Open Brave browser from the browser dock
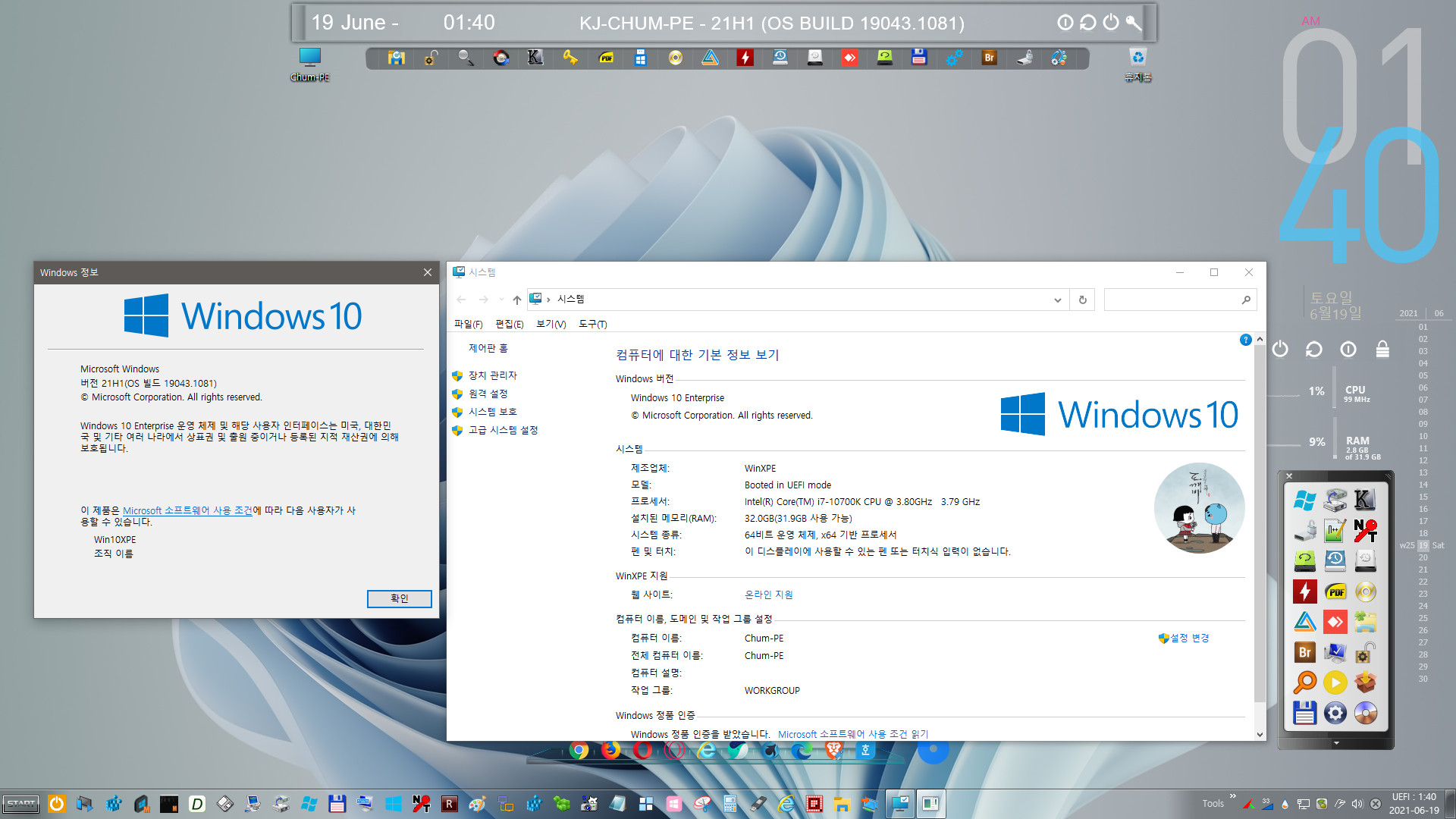 833,750
